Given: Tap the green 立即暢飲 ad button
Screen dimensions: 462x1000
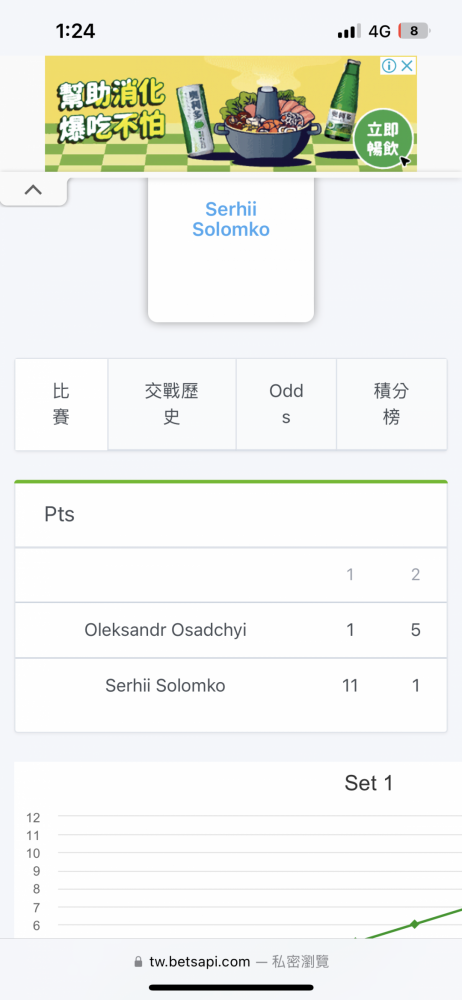Looking at the screenshot, I should pyautogui.click(x=384, y=139).
